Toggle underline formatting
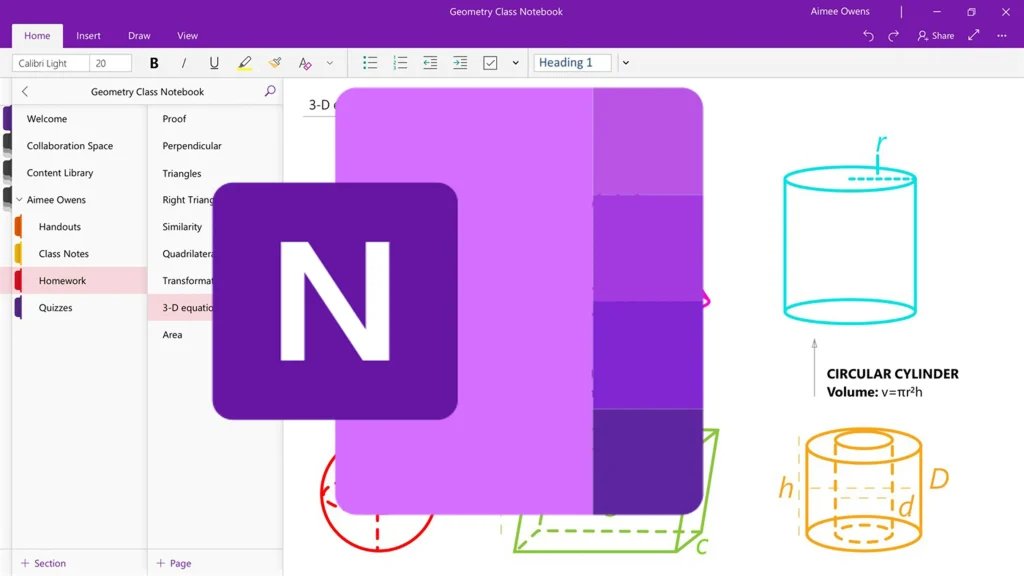The width and height of the screenshot is (1024, 576). pyautogui.click(x=214, y=63)
